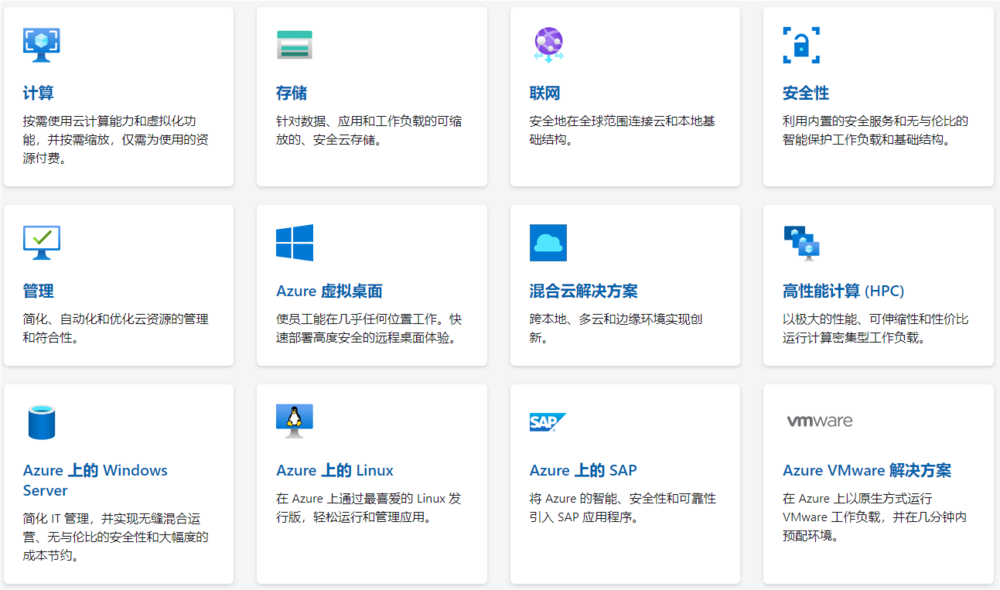Click the Linux penguin icon
1000x590 pixels.
click(x=295, y=421)
